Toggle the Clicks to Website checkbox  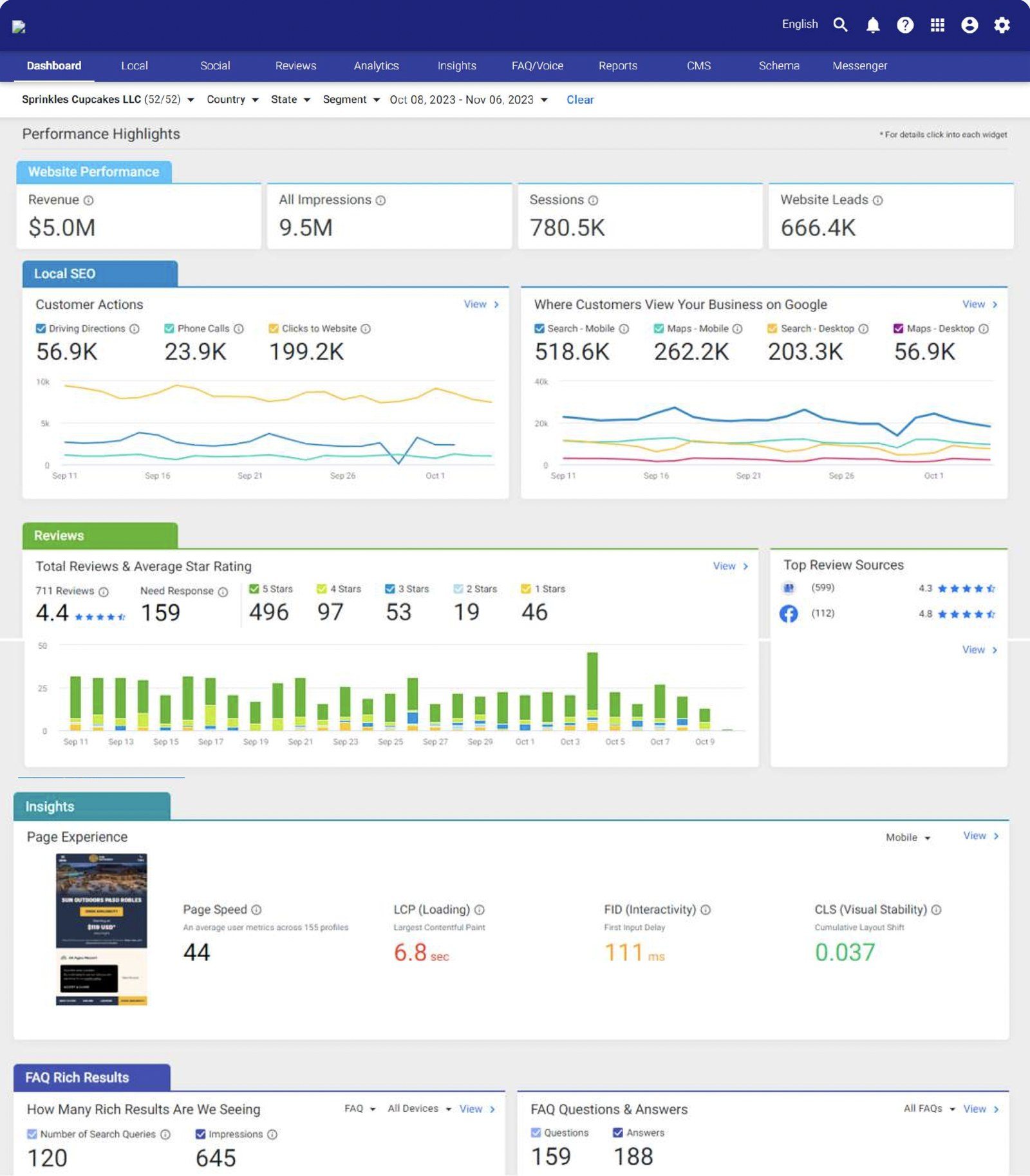click(x=274, y=328)
